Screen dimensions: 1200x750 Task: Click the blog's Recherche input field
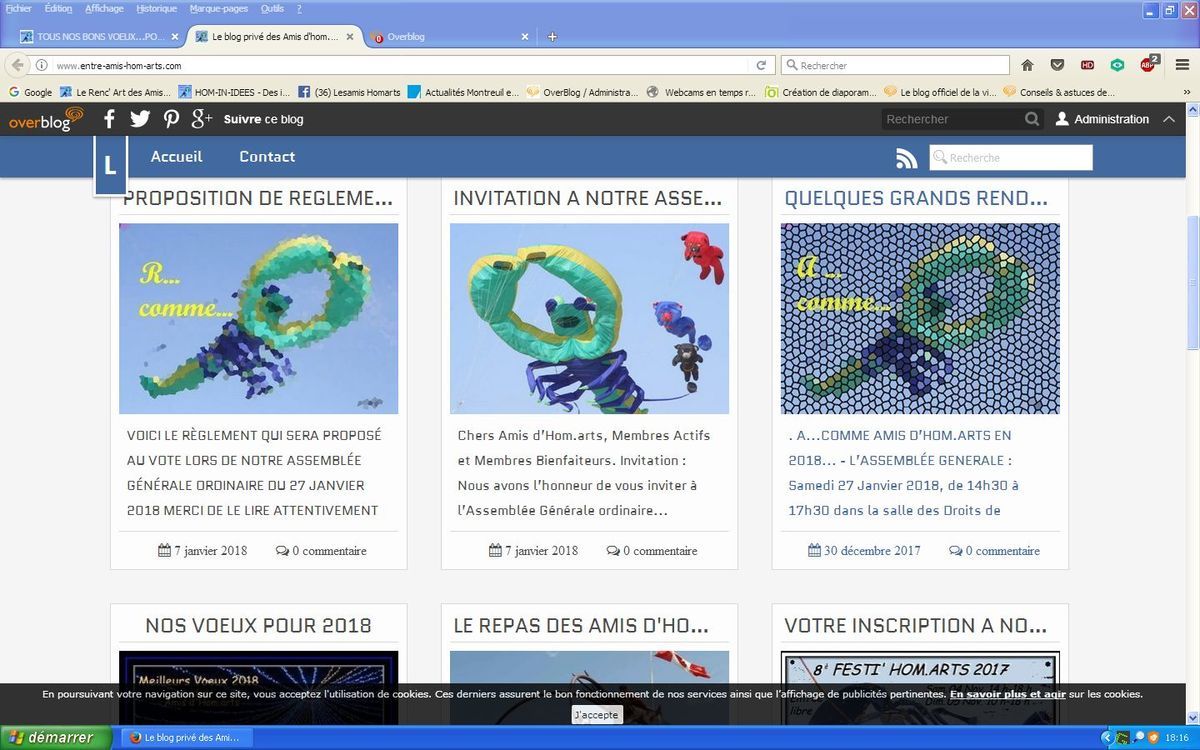click(x=1011, y=158)
